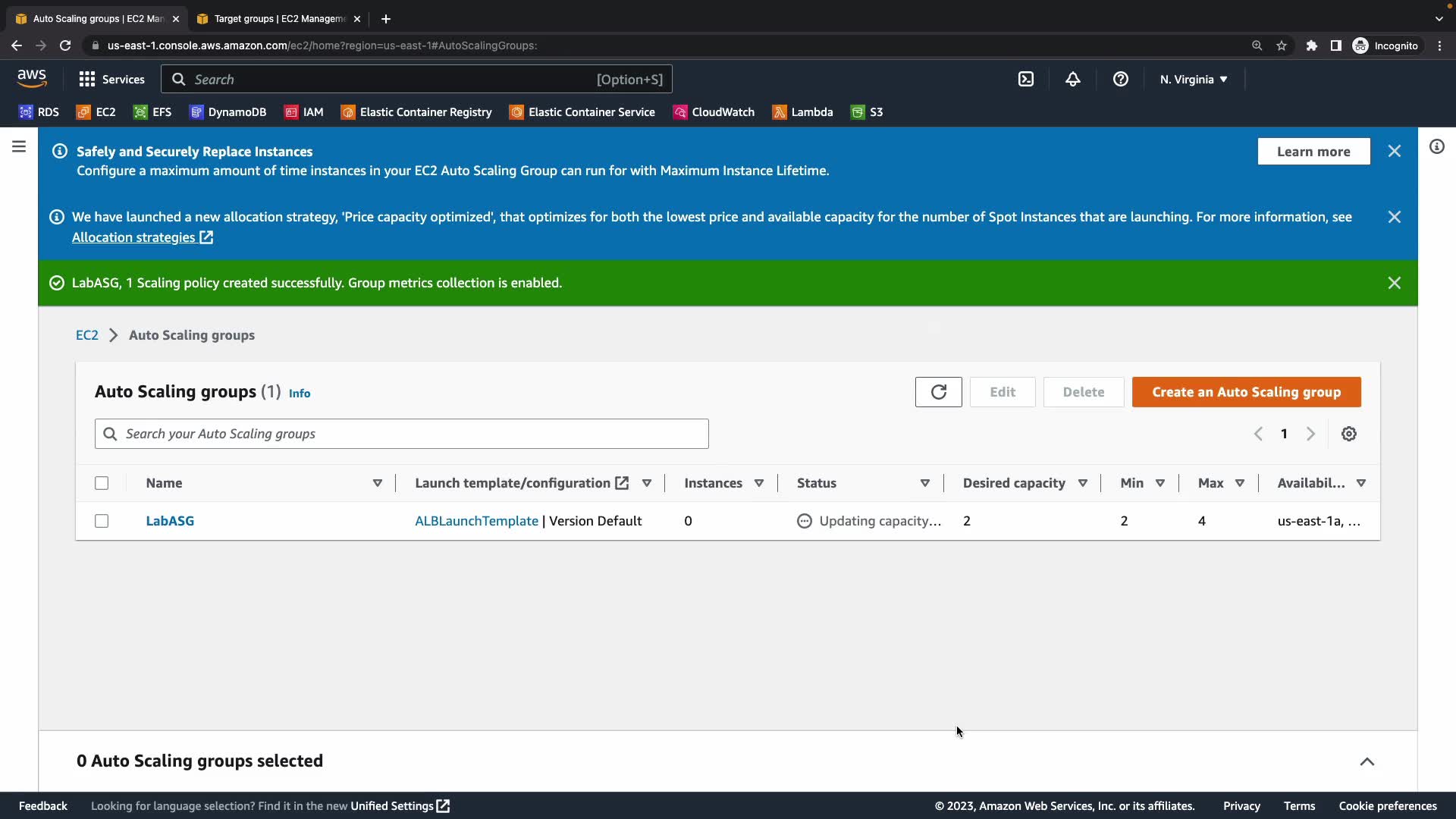Open the info panel icon at right
1456x819 pixels.
coord(1436,146)
